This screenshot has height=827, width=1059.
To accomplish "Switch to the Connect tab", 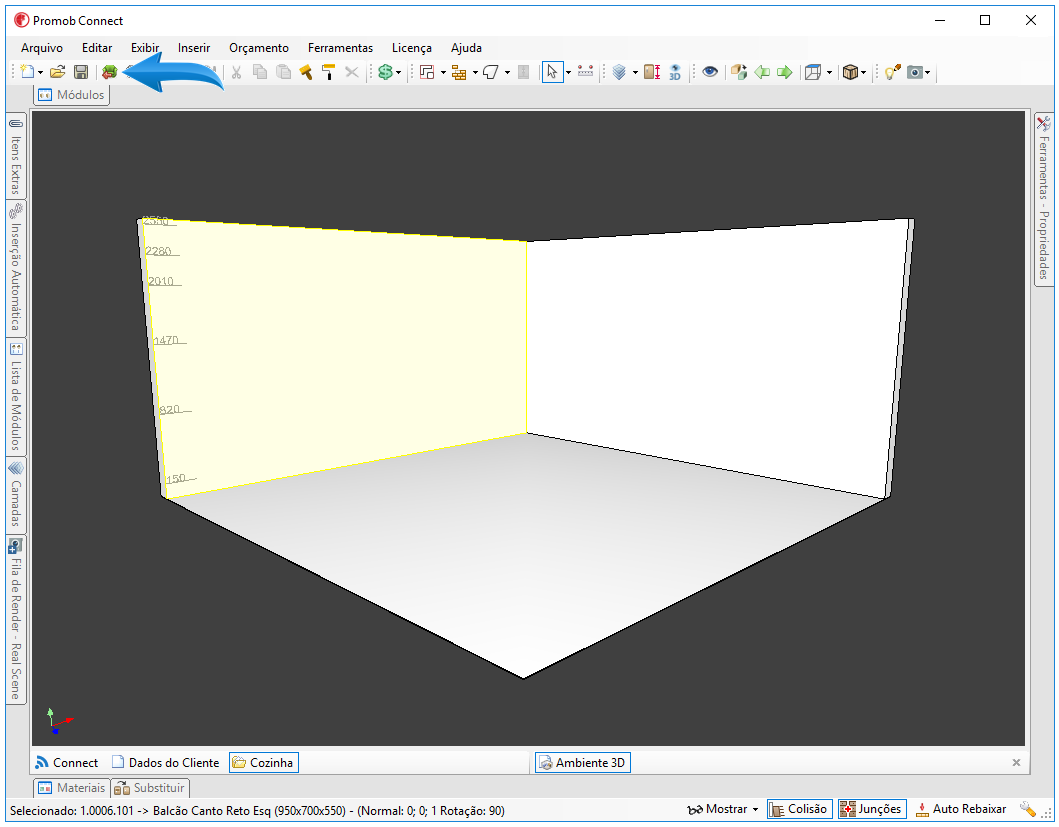I will point(67,763).
